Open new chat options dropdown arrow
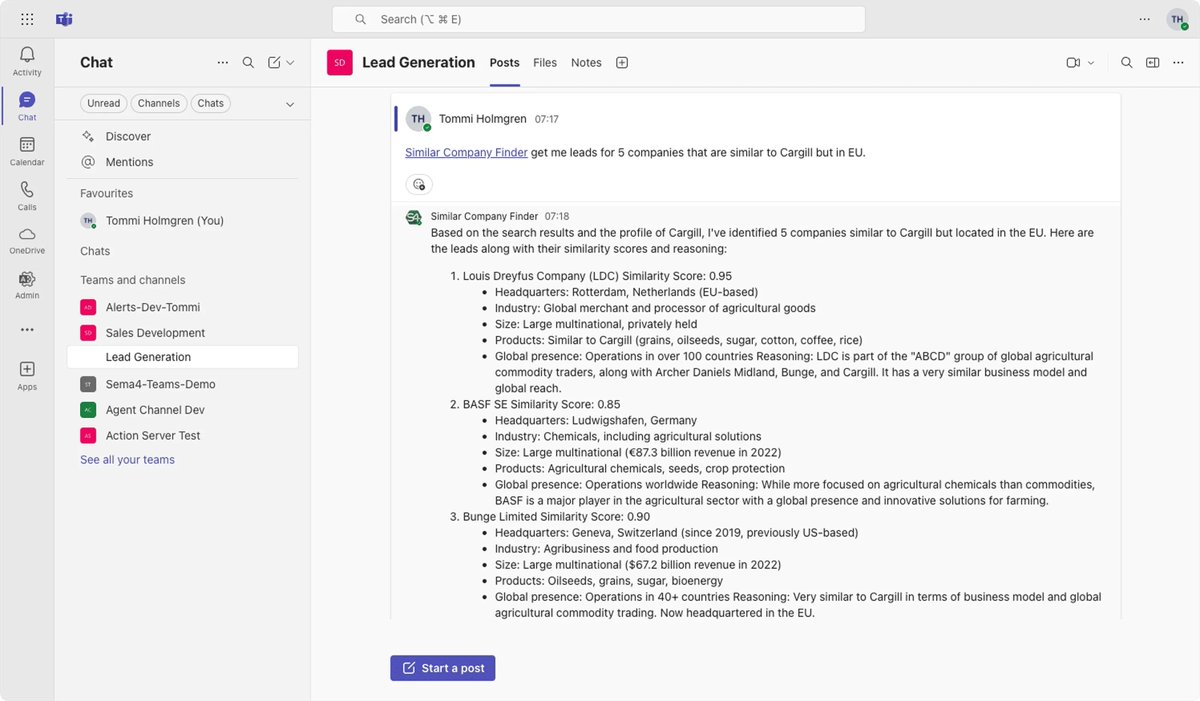1200x701 pixels. (290, 62)
